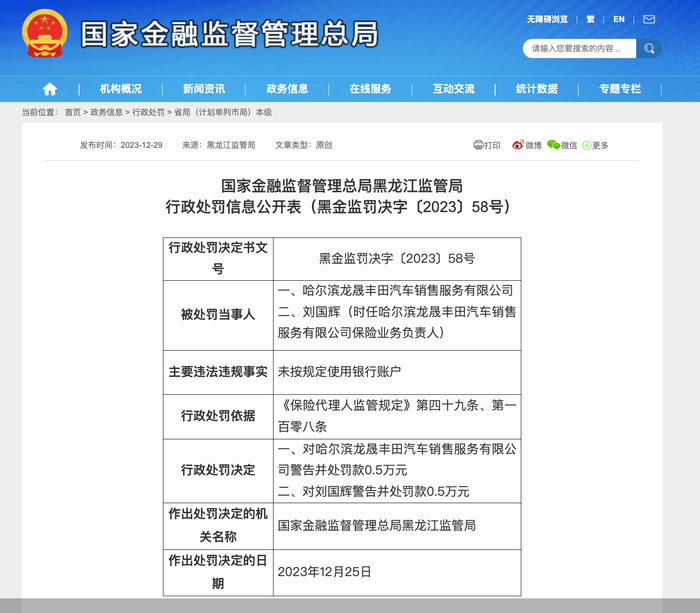This screenshot has width=700, height=613.
Task: Click site title 国家金融监督管理总局
Action: point(229,34)
